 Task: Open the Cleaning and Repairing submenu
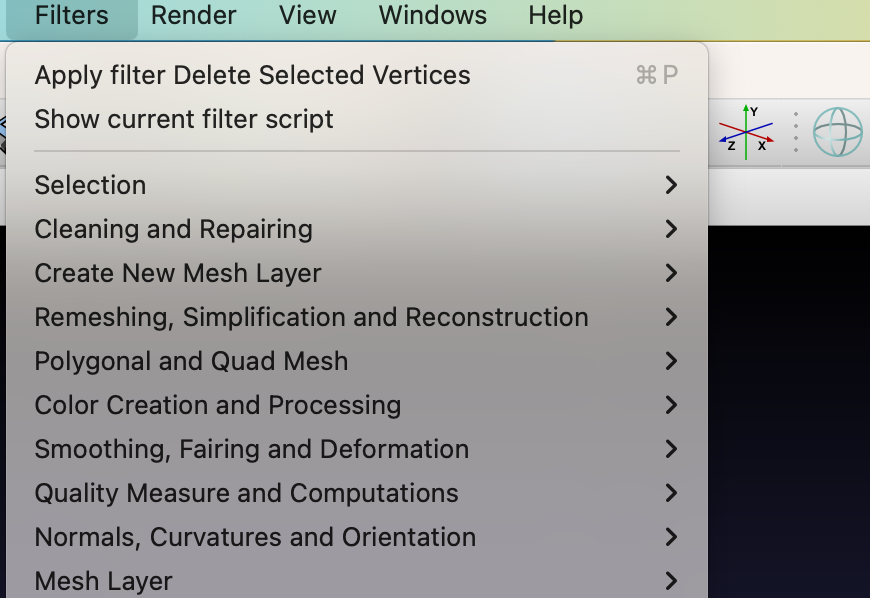(173, 229)
